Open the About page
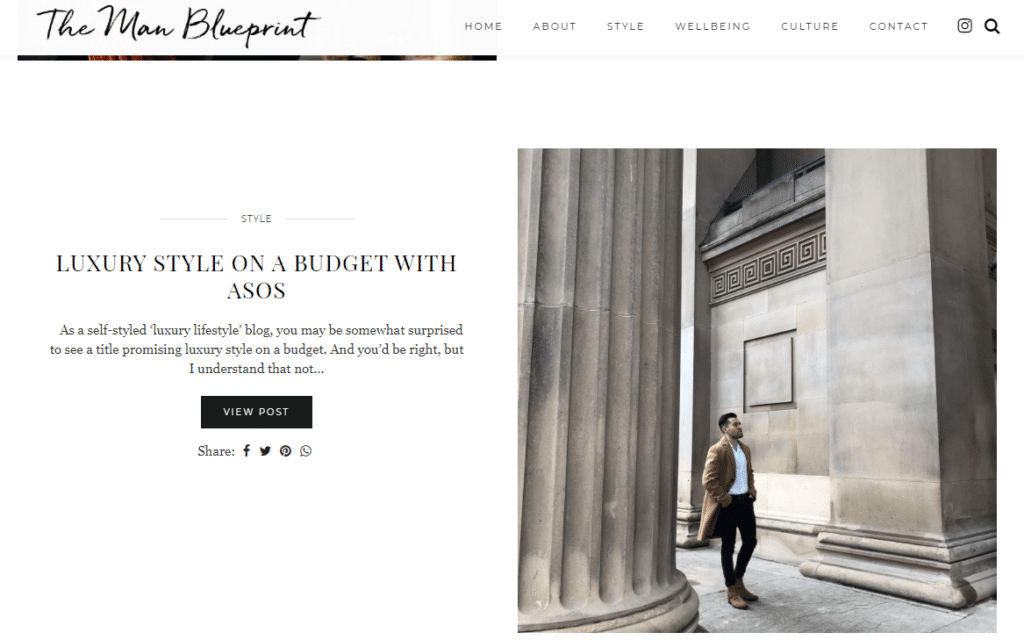 [554, 26]
